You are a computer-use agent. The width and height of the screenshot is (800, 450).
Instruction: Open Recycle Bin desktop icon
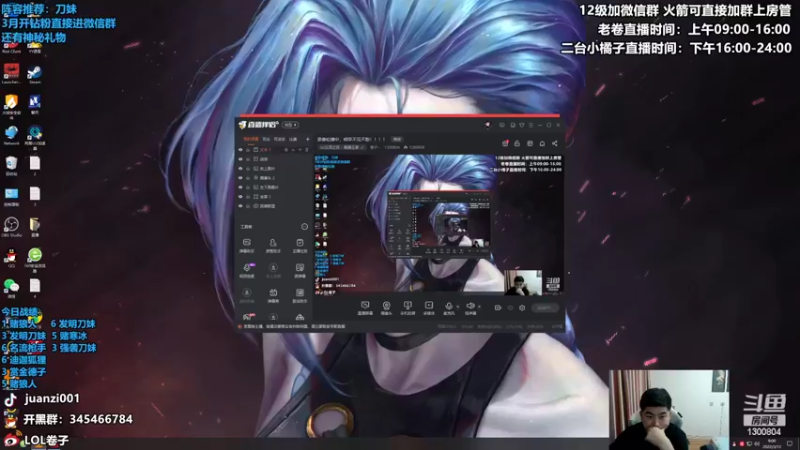11,166
